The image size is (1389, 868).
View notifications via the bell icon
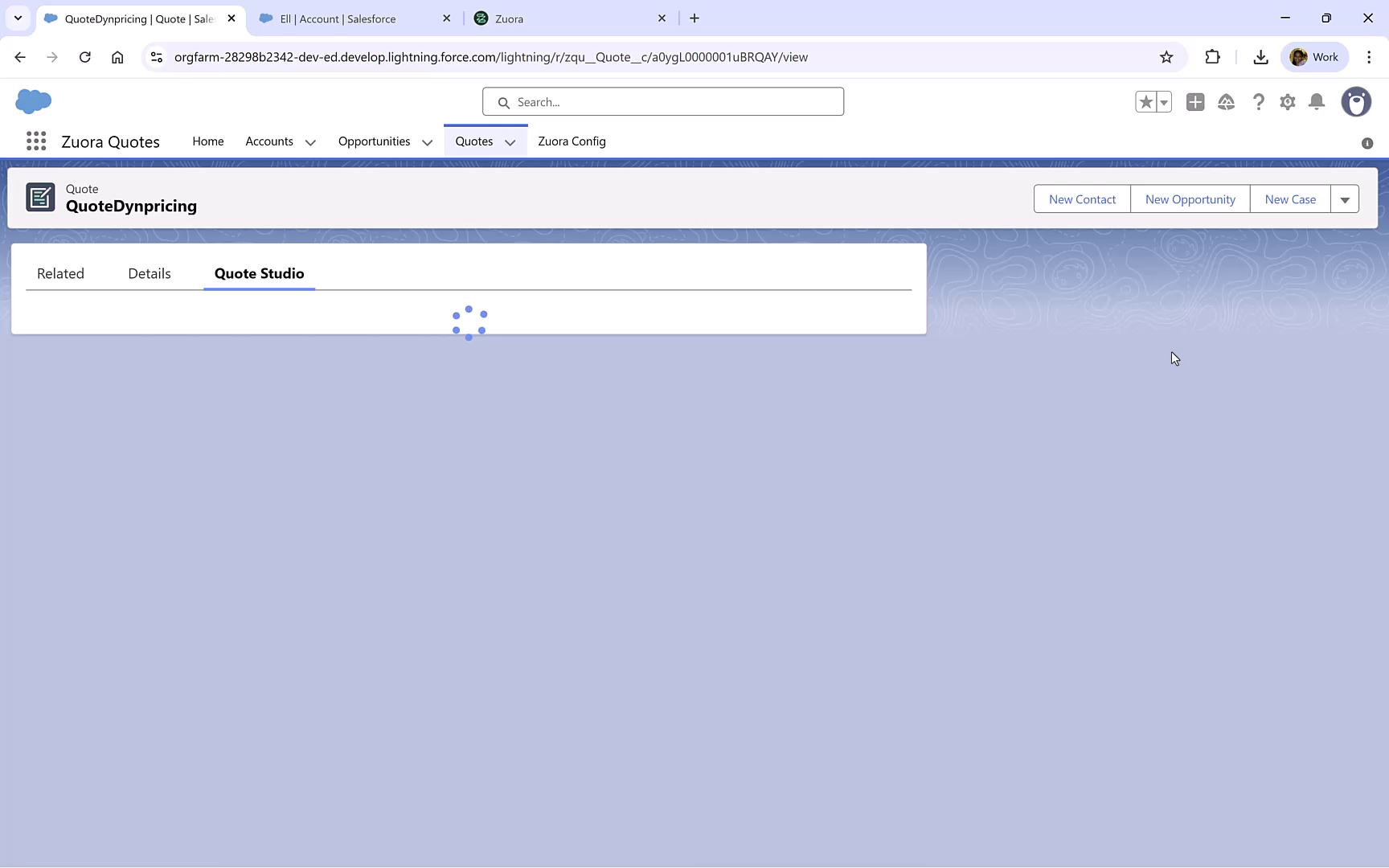tap(1316, 102)
